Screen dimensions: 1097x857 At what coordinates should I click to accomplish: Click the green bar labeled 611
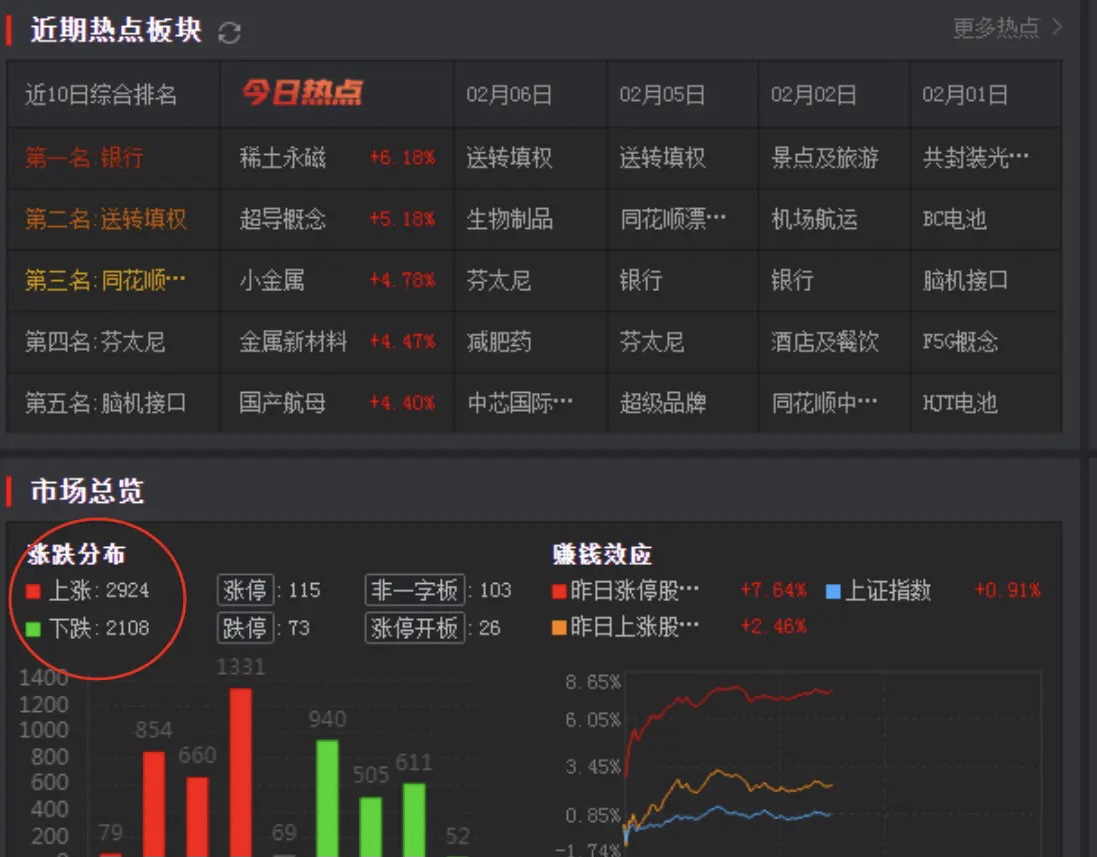(414, 819)
